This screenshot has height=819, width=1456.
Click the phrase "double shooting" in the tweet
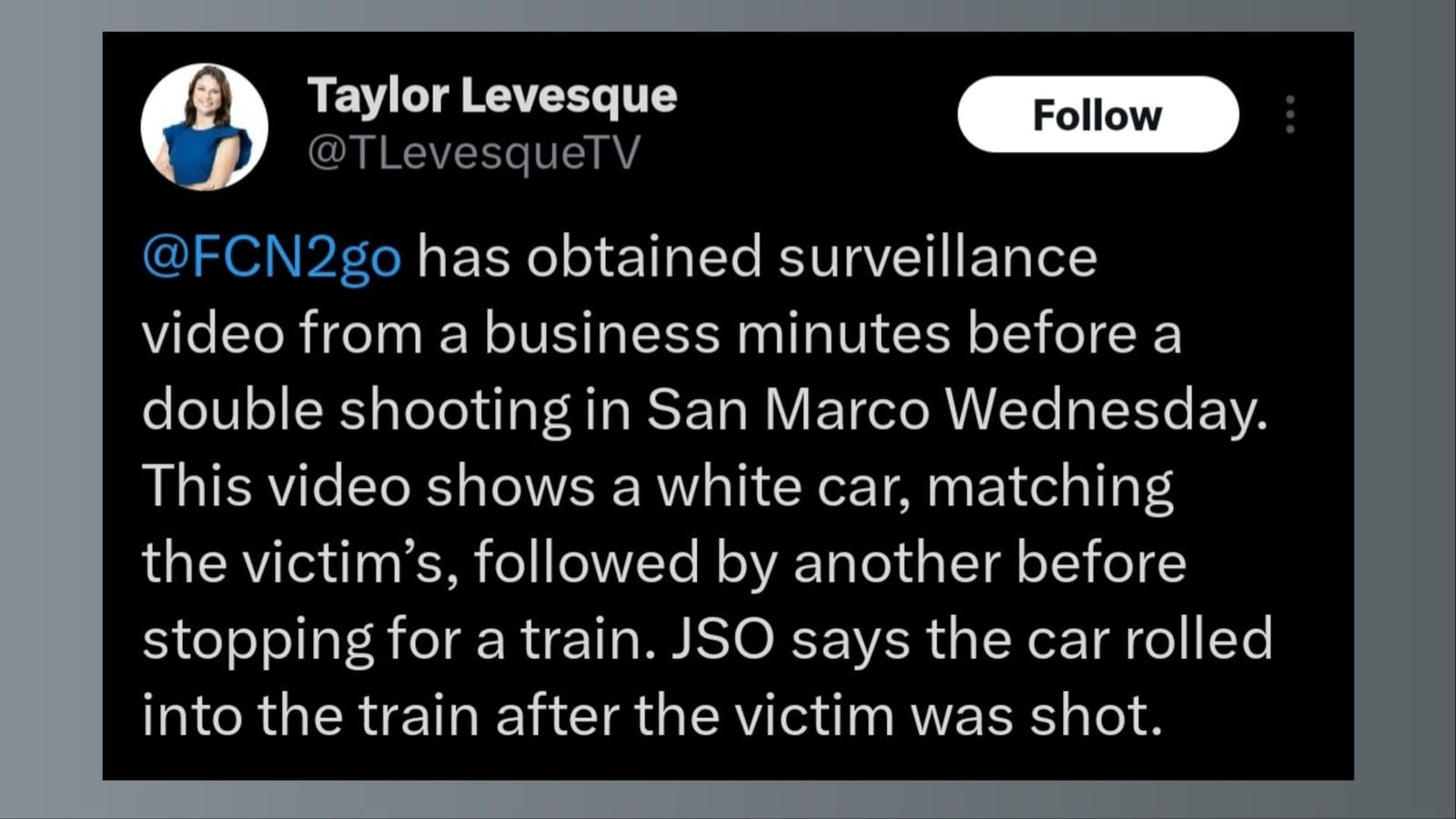(356, 409)
